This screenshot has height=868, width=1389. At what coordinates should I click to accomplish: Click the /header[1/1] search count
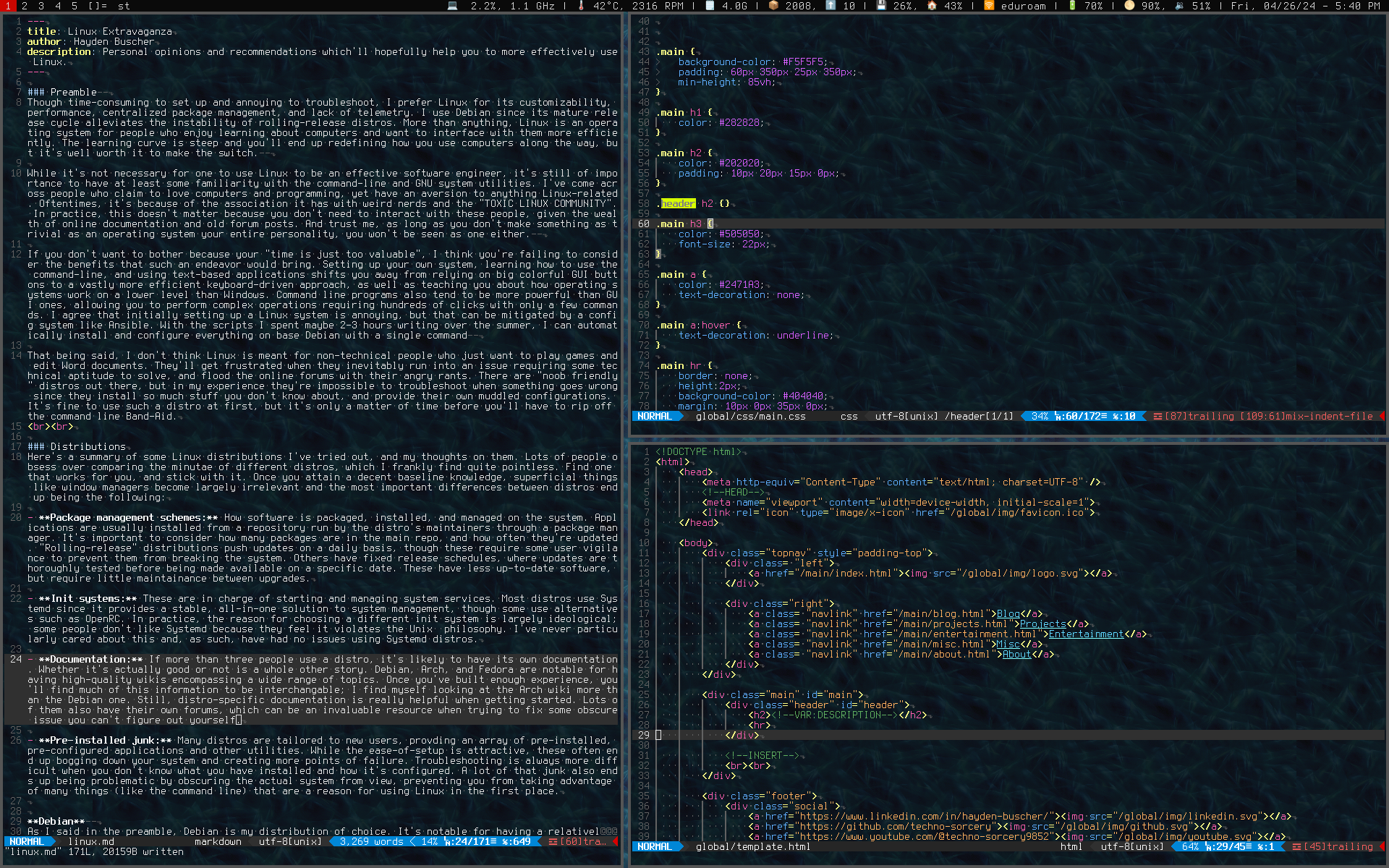click(x=979, y=416)
